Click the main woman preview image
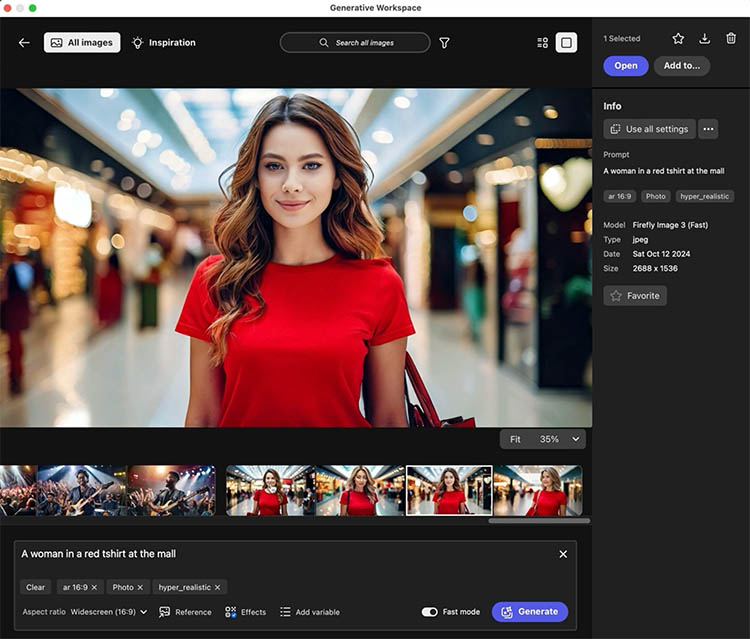This screenshot has height=639, width=750. 296,258
